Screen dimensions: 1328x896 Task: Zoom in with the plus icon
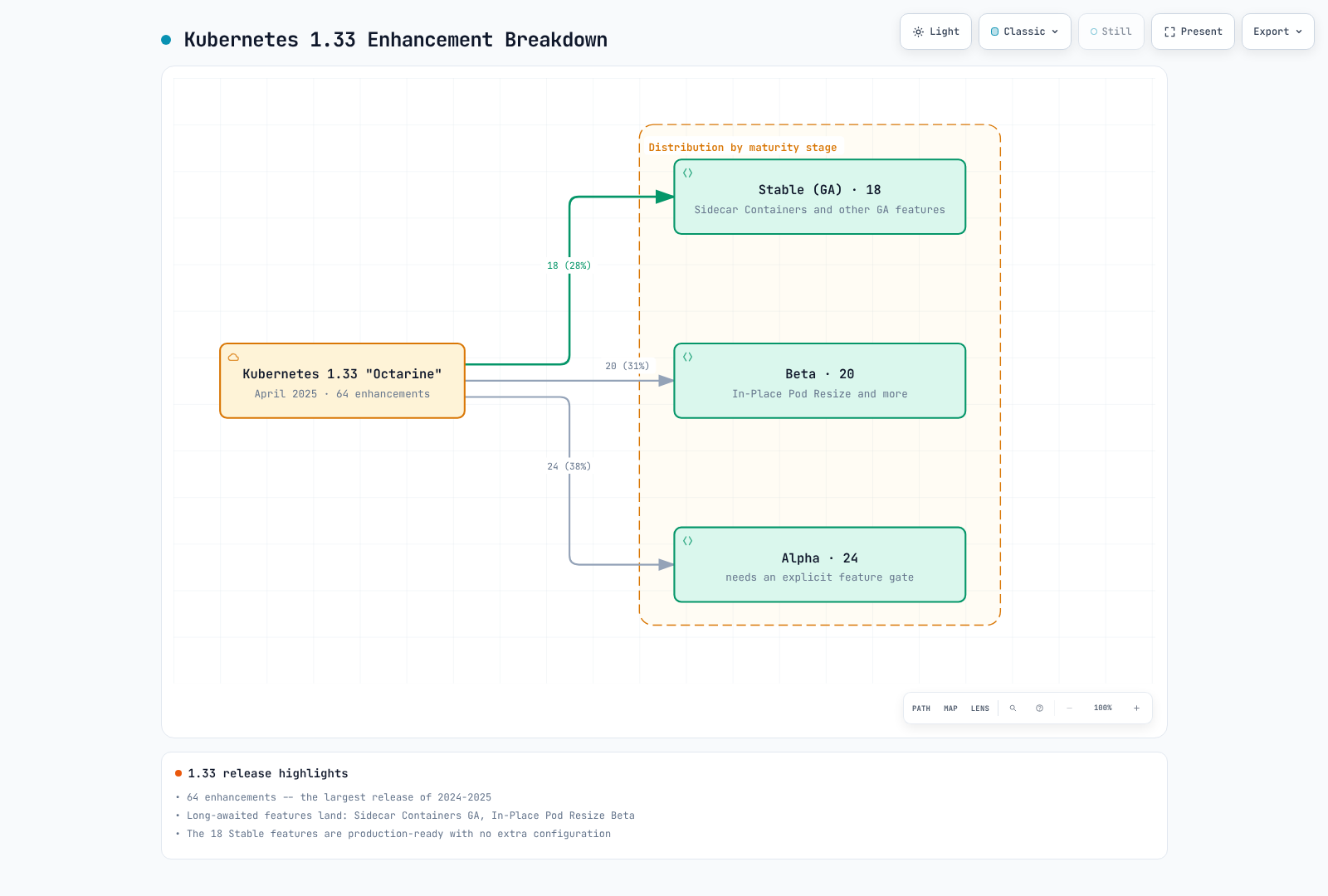click(1136, 709)
